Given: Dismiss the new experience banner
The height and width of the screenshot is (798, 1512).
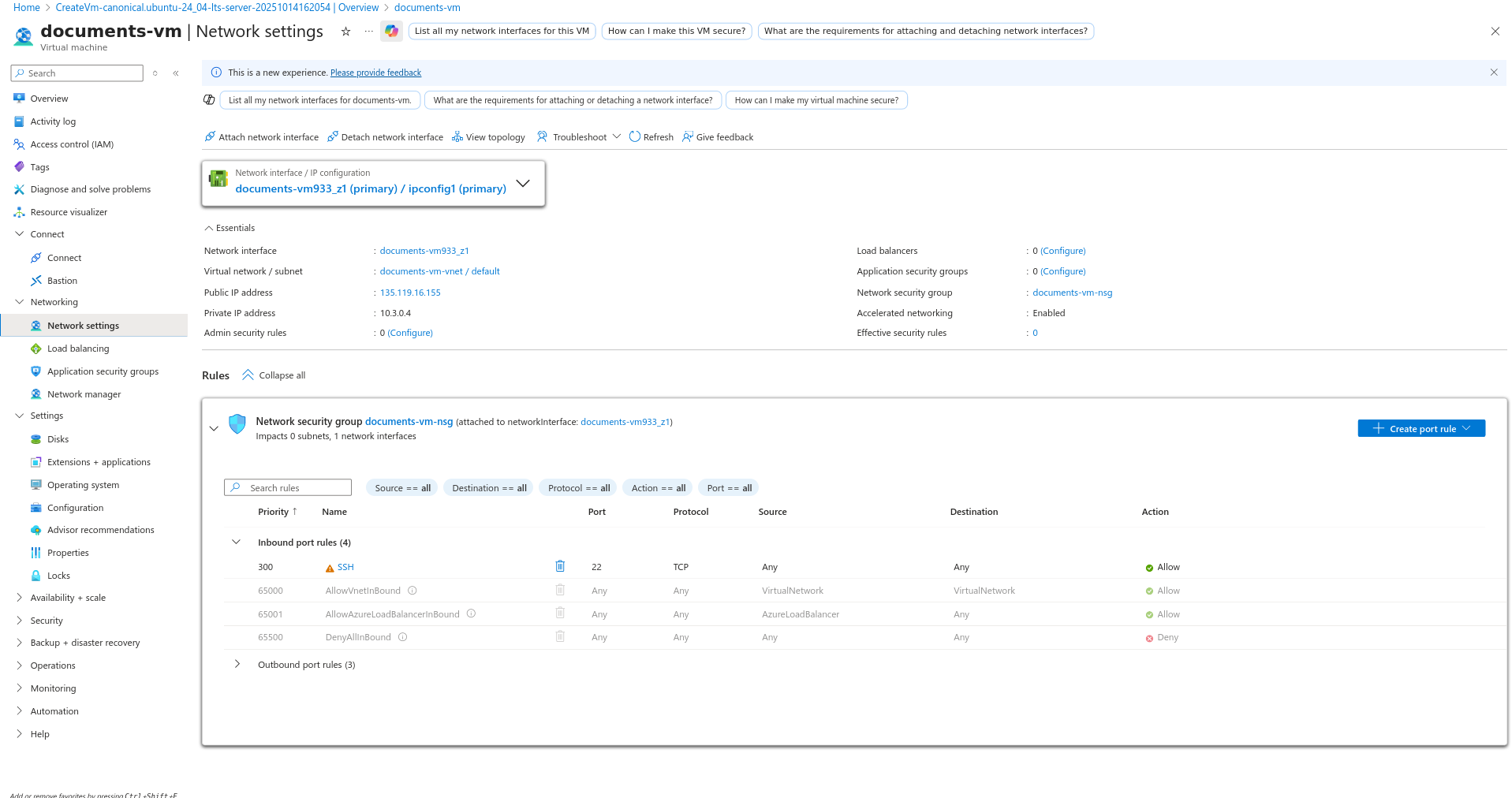Looking at the screenshot, I should click(1494, 73).
